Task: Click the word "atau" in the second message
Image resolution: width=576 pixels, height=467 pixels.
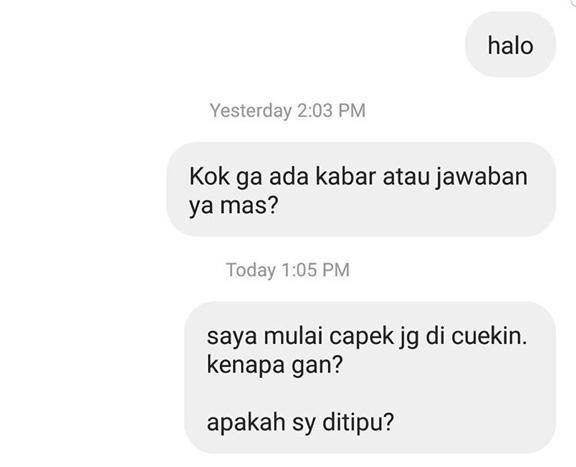Action: coord(406,177)
